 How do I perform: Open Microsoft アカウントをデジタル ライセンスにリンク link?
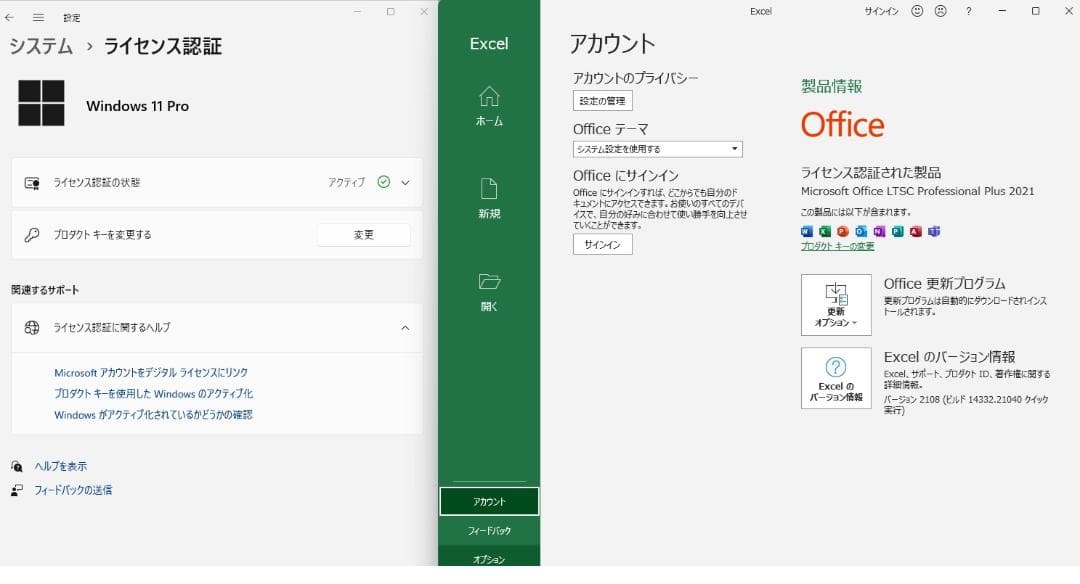point(151,373)
